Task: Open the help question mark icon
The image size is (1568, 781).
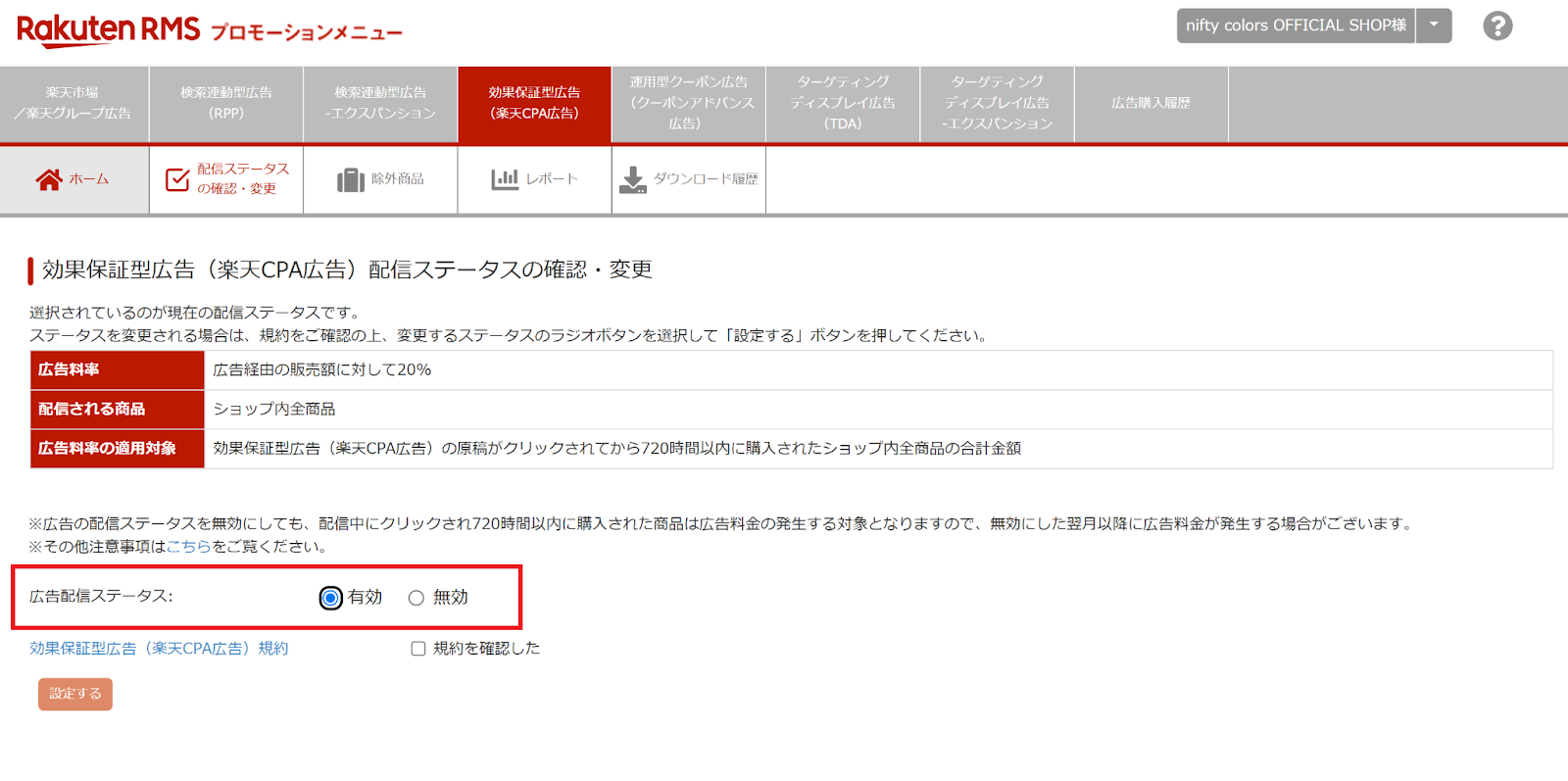Action: (1496, 26)
